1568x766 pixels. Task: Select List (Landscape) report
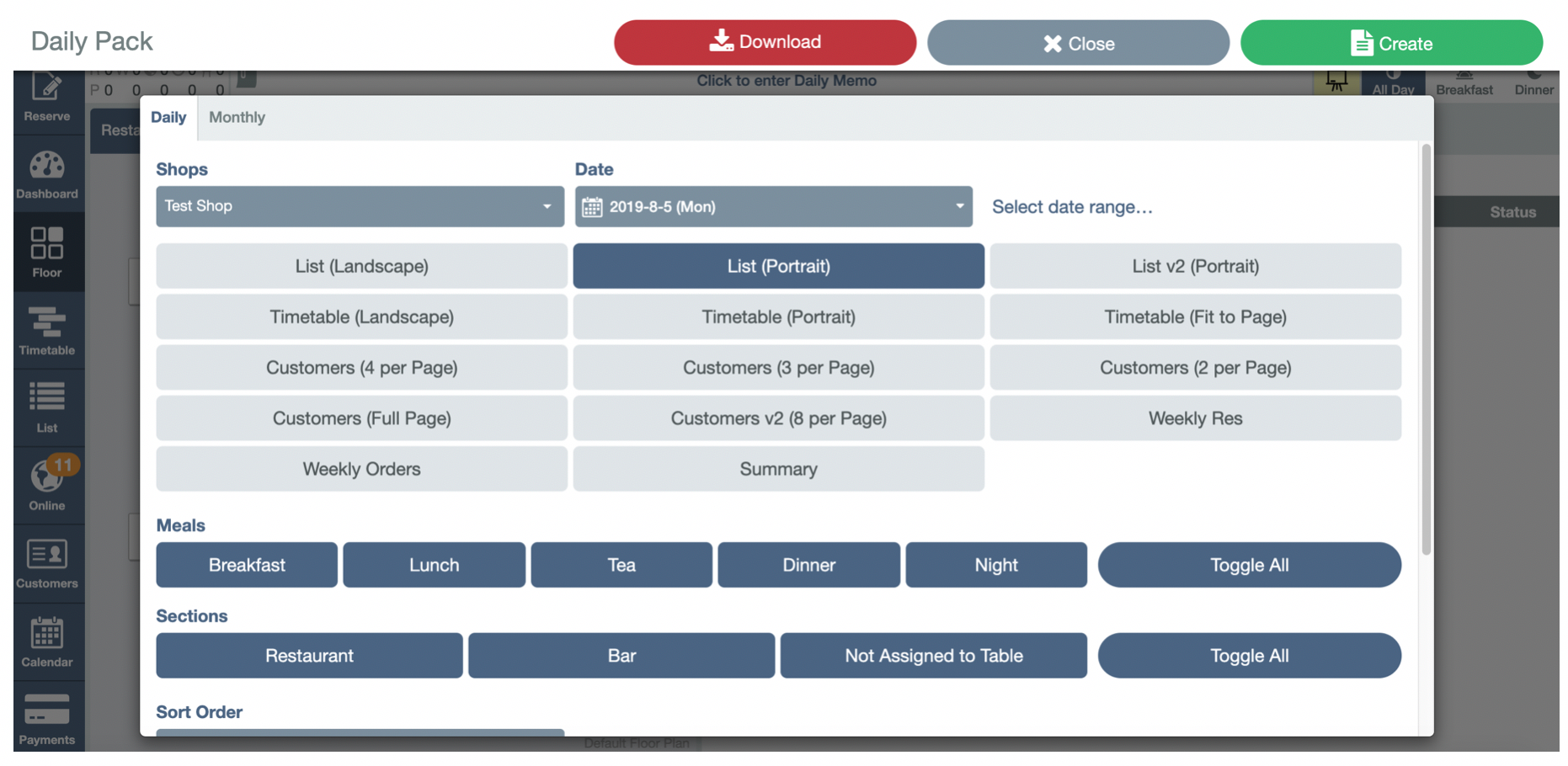(361, 266)
